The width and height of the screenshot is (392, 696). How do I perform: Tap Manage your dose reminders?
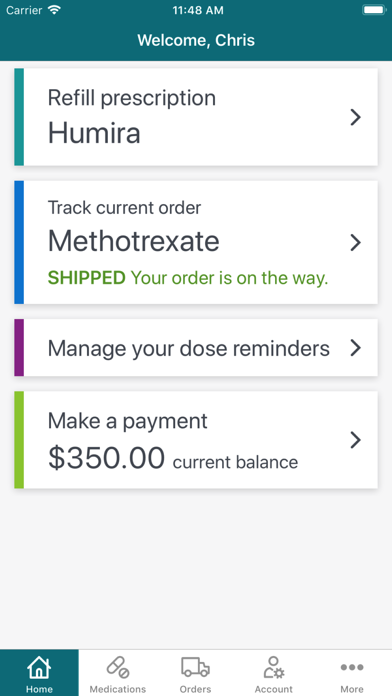[x=189, y=348]
